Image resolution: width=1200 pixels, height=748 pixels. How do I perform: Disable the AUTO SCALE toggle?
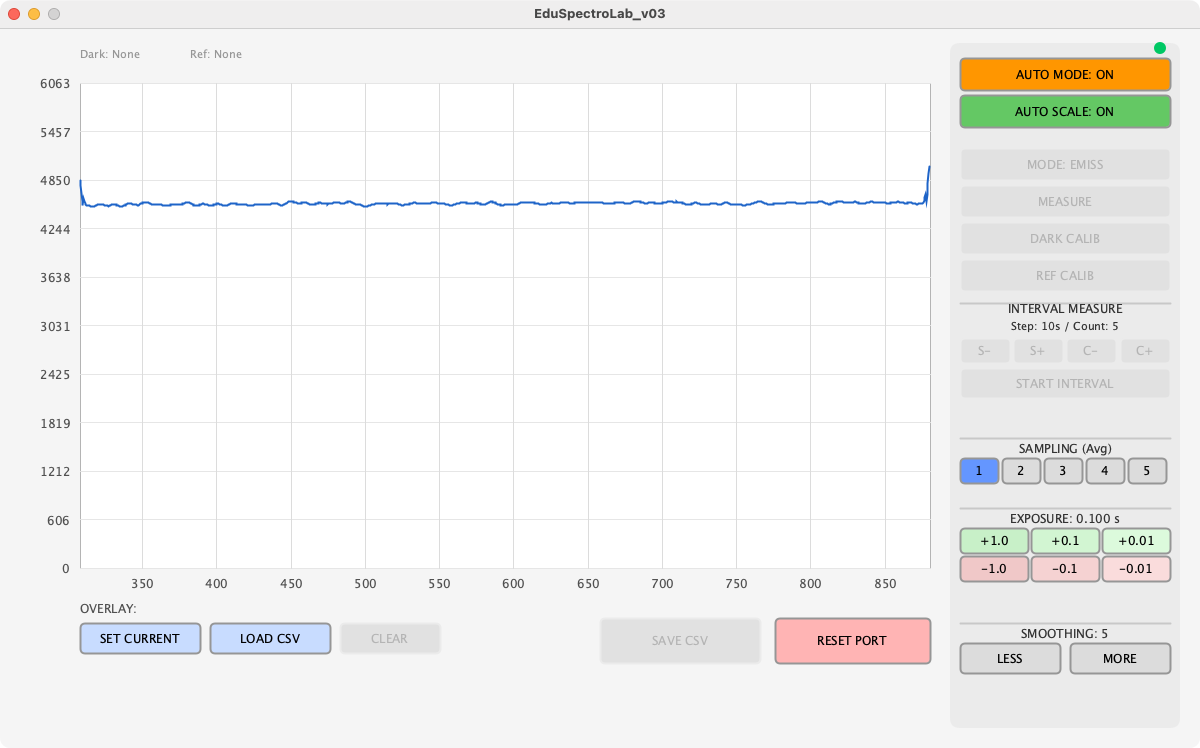[x=1065, y=112]
